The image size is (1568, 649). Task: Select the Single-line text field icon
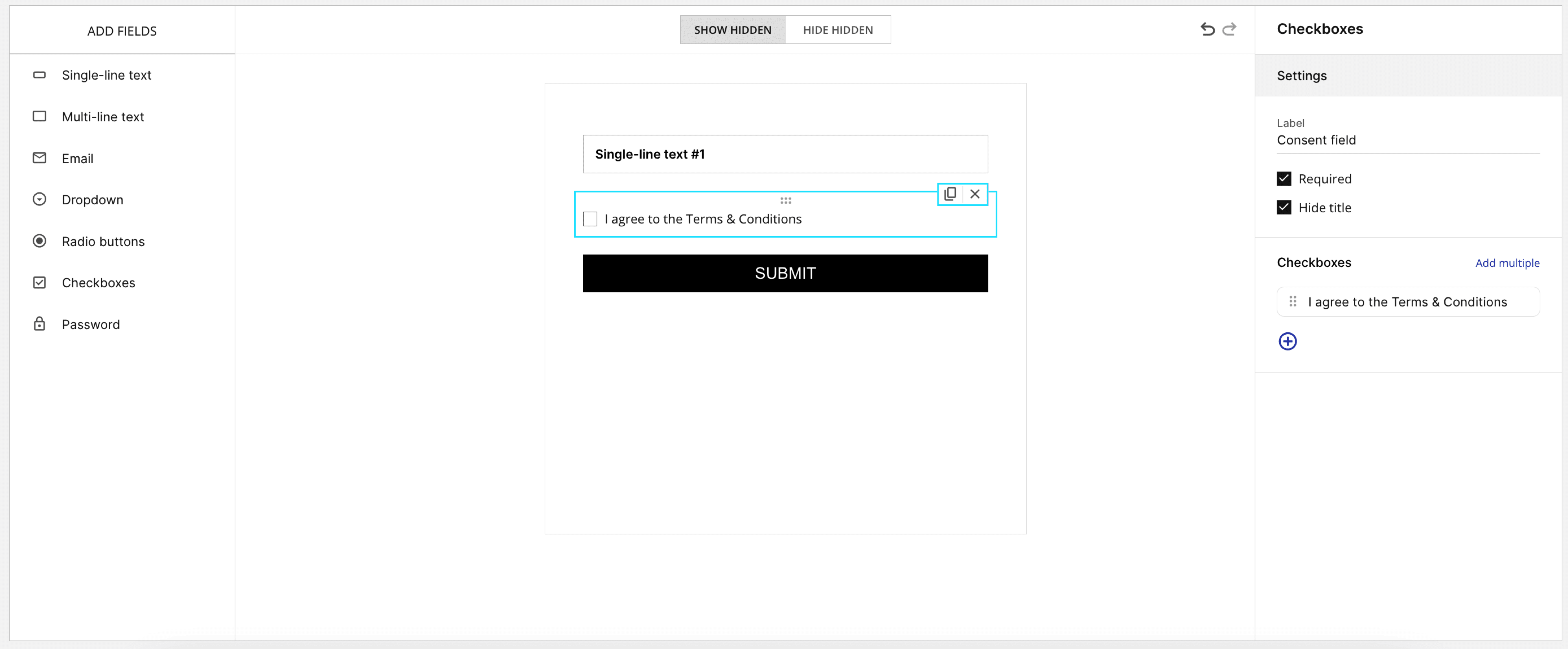pos(39,75)
